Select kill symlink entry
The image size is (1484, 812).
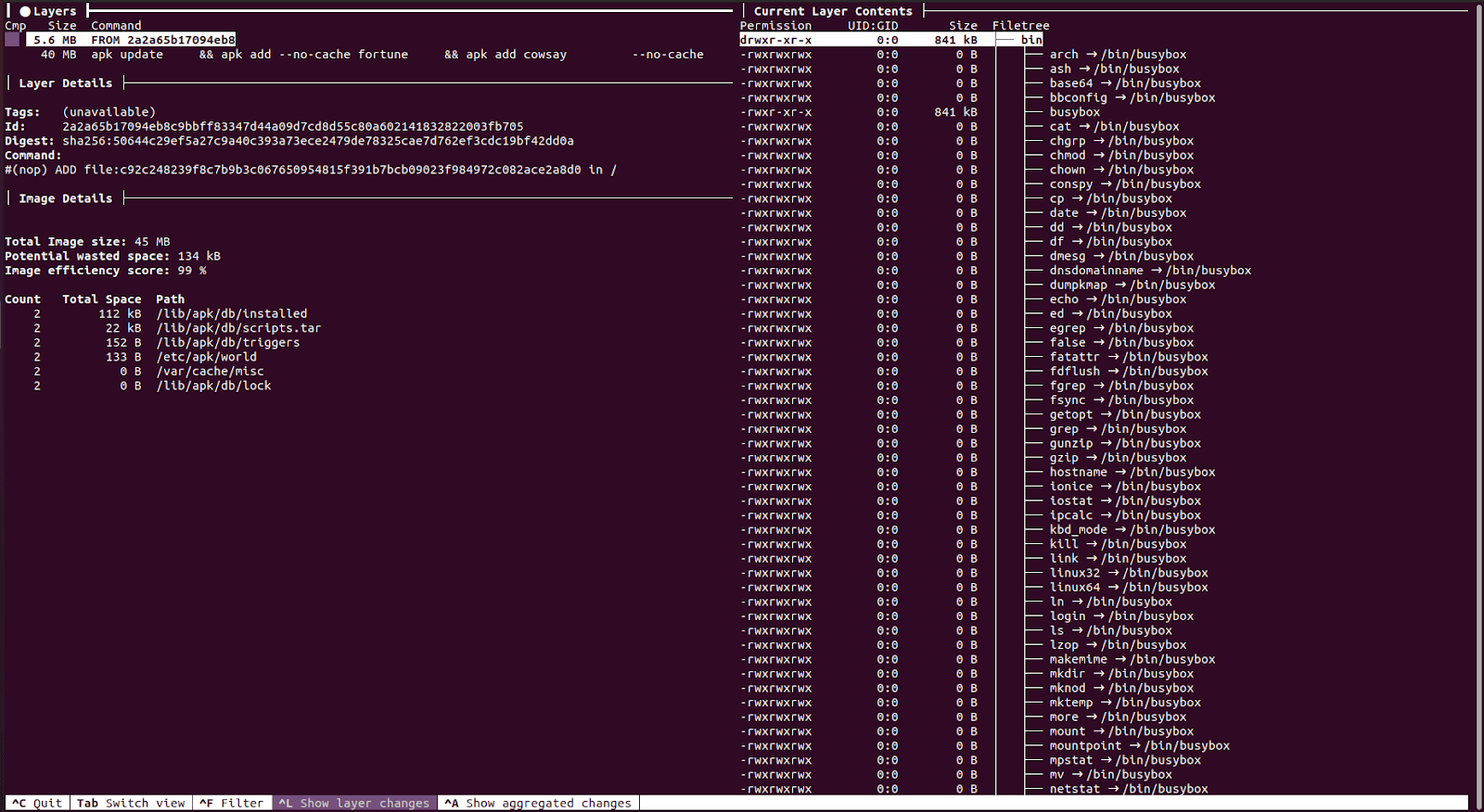[1118, 544]
